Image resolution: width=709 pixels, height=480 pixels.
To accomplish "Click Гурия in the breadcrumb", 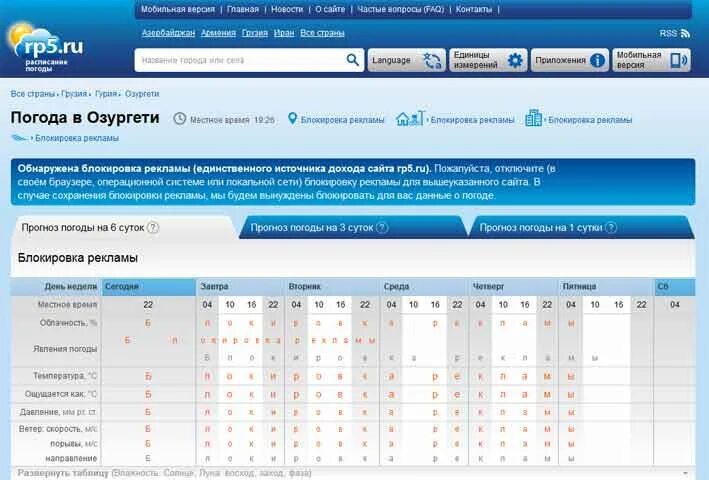I will tap(106, 94).
